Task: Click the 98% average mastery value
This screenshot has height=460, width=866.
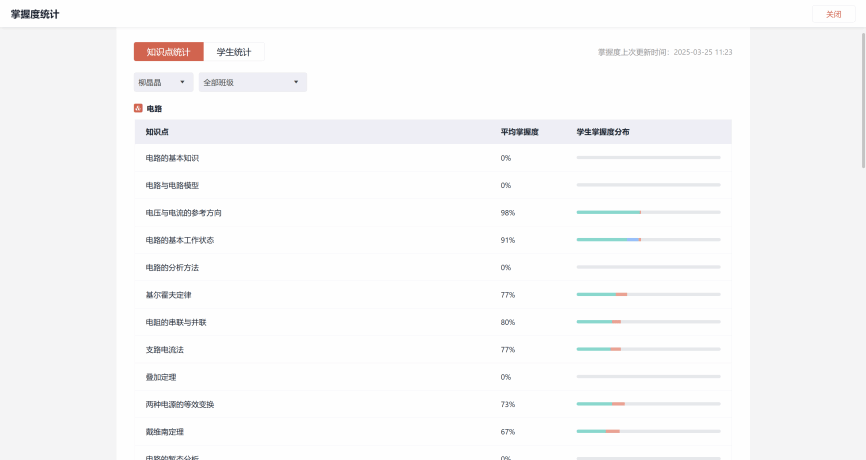Action: tap(507, 213)
